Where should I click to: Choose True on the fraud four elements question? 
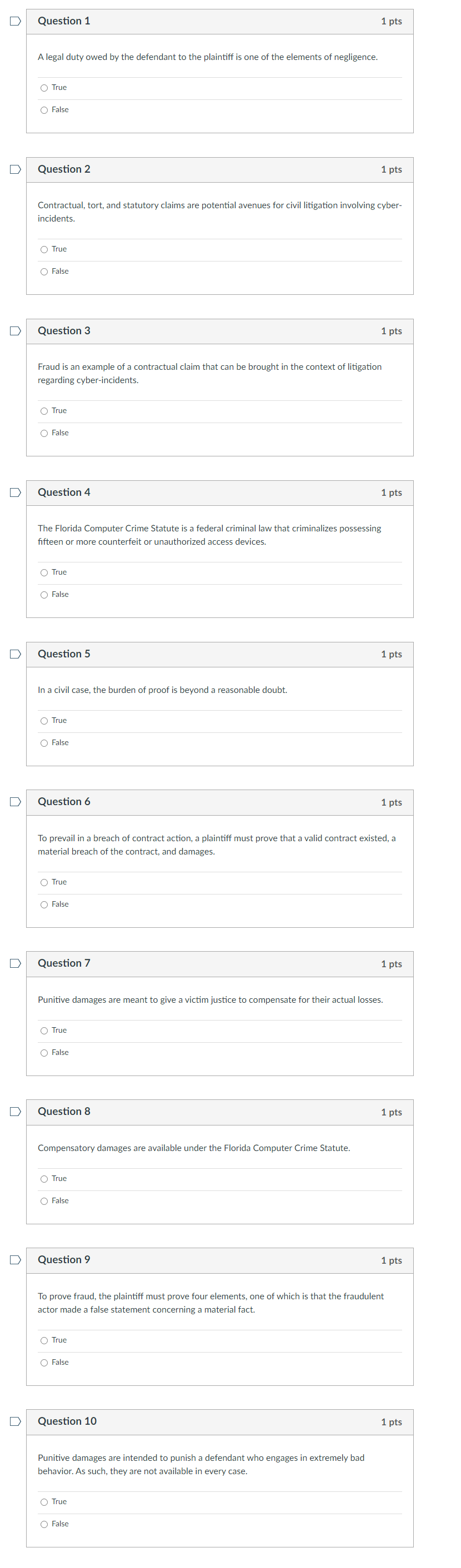click(x=44, y=1340)
